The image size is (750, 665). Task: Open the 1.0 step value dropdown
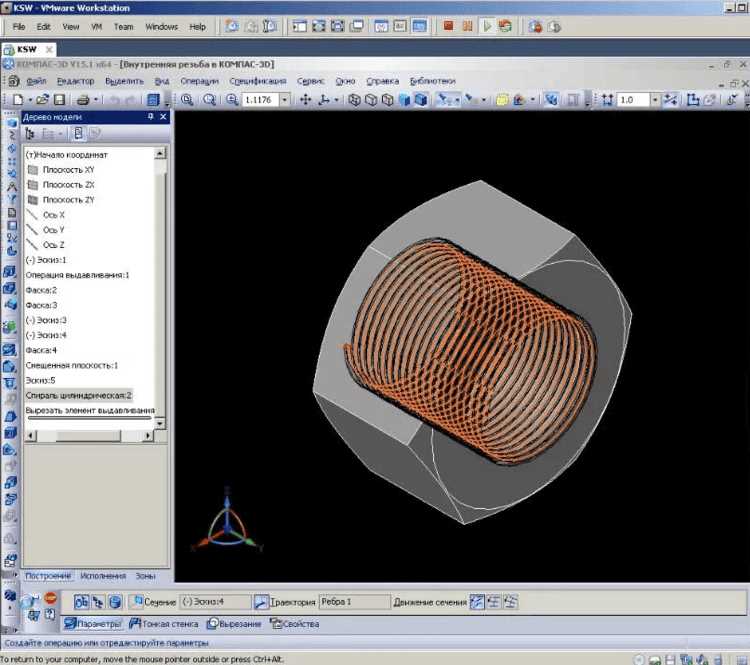coord(655,100)
